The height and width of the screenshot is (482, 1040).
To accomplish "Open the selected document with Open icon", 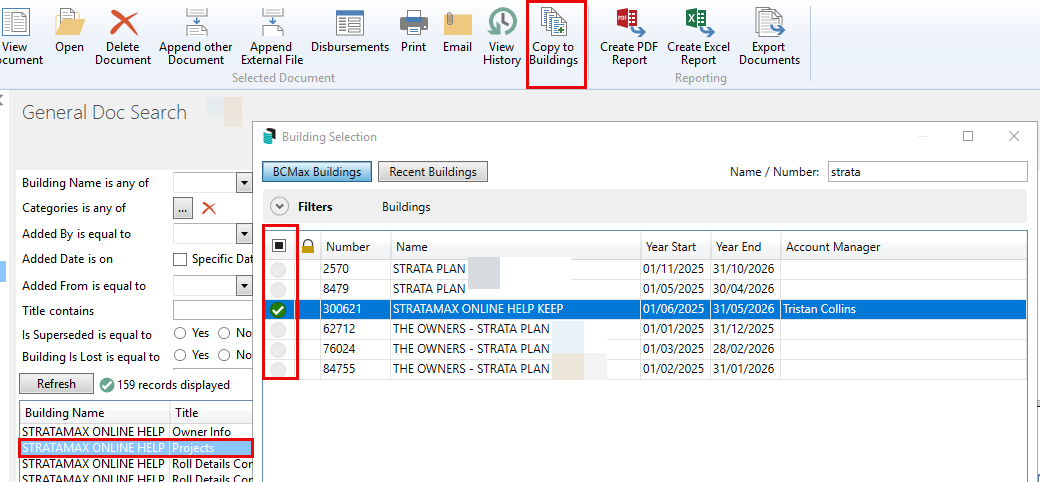I will 69,23.
